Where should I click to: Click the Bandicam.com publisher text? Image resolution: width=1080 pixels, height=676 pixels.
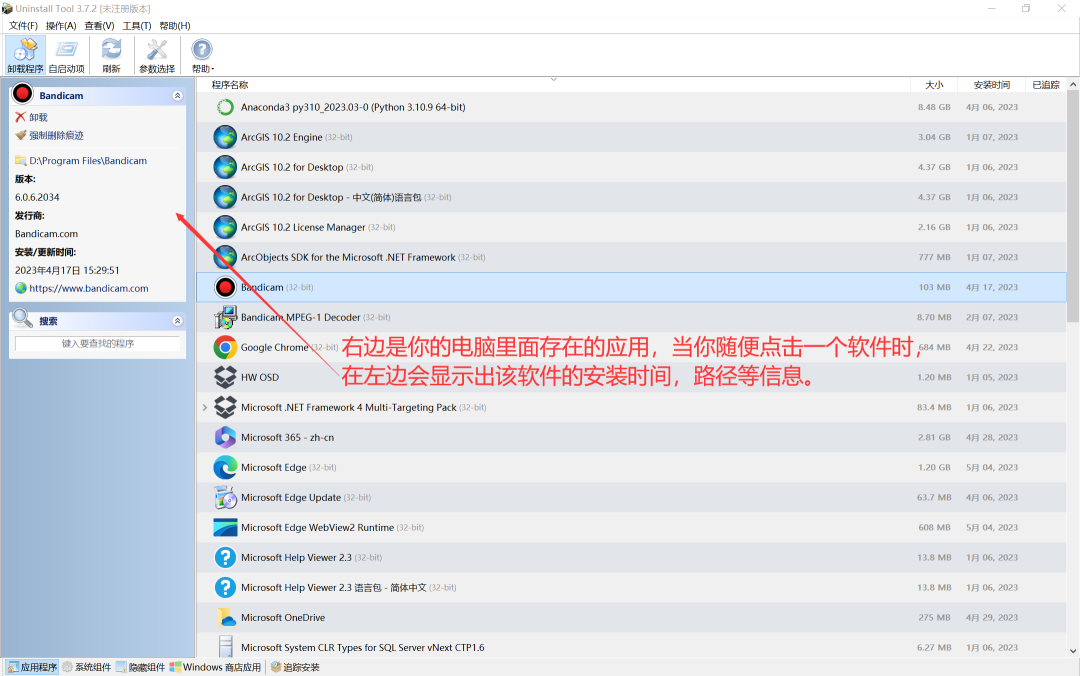[46, 234]
